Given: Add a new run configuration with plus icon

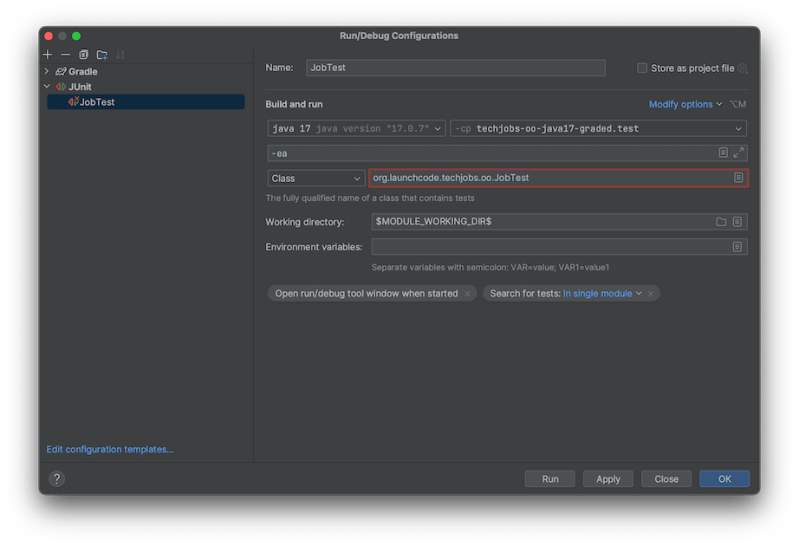Looking at the screenshot, I should 48,55.
